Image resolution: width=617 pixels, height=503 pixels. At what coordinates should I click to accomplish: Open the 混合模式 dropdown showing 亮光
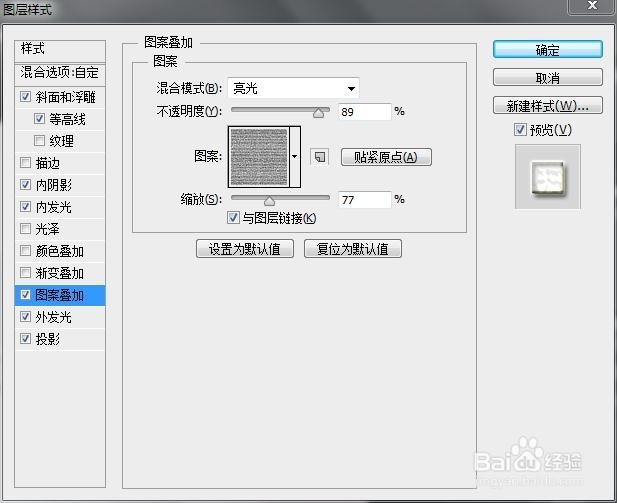pos(294,88)
